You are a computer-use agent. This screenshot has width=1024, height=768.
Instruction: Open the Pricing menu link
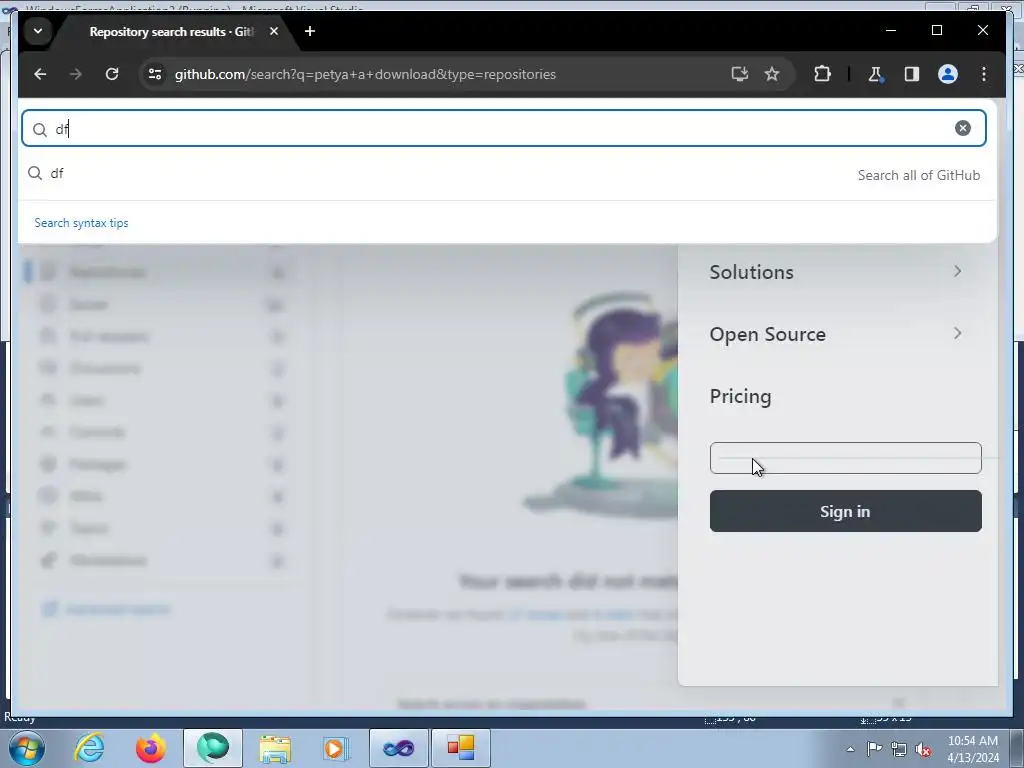[740, 396]
